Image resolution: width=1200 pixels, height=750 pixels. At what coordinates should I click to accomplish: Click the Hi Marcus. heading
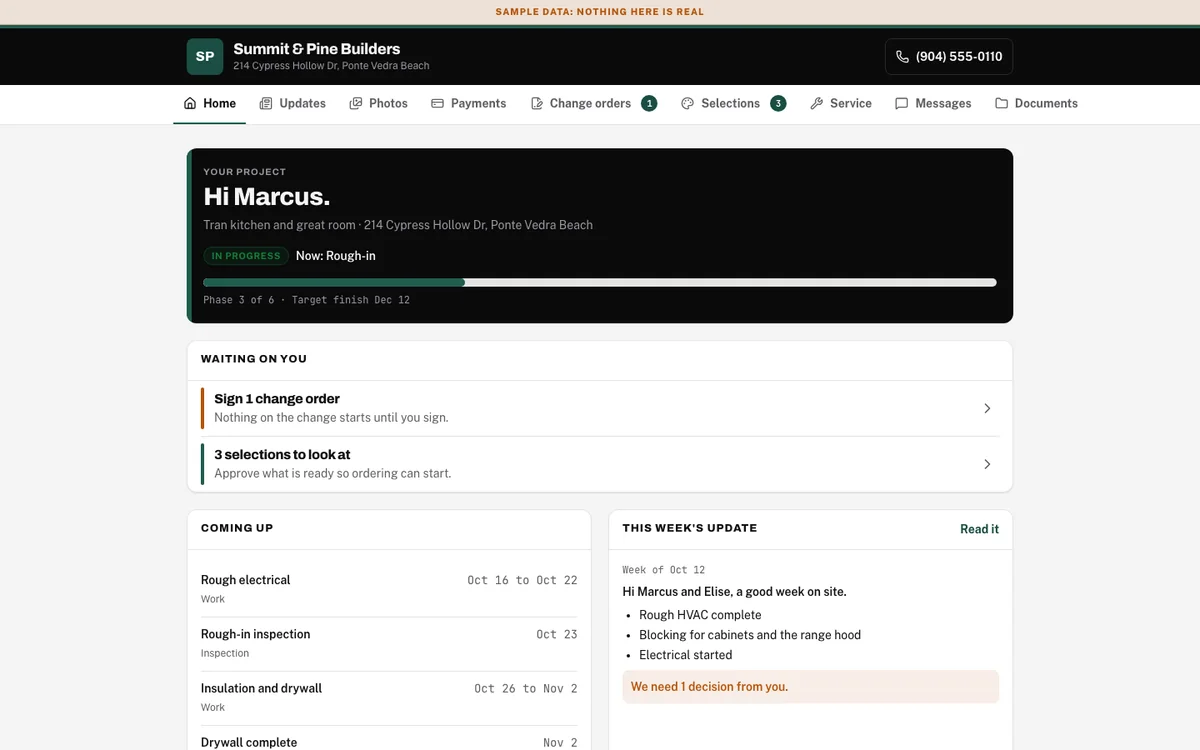266,197
